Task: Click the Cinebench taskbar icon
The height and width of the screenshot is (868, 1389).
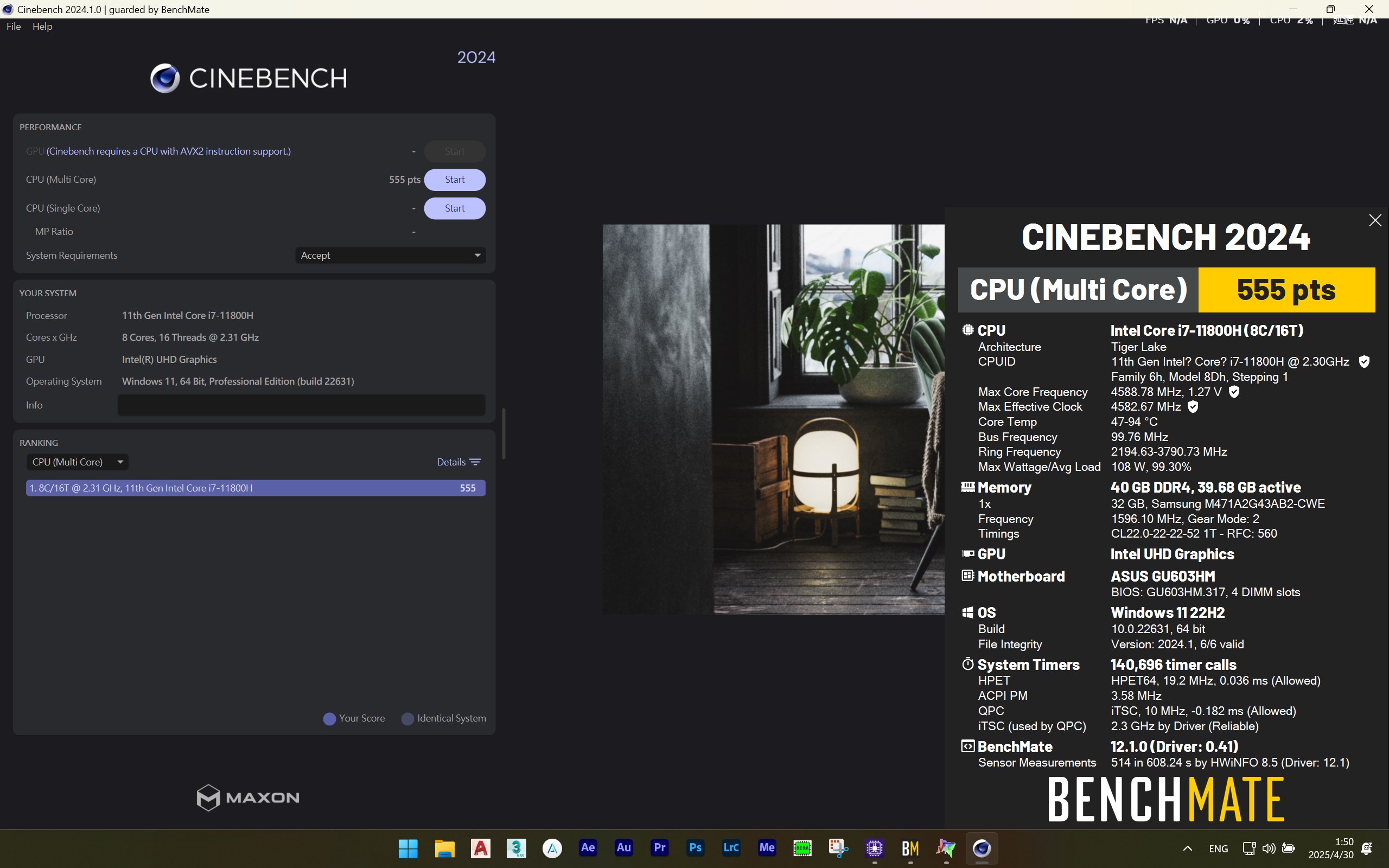Action: [x=982, y=848]
